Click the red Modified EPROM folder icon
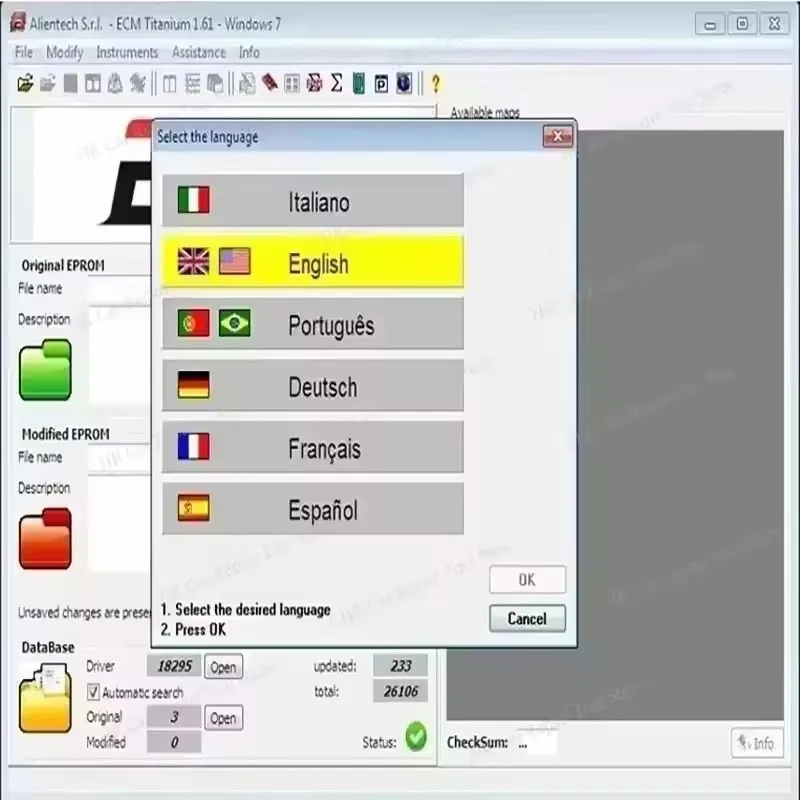The width and height of the screenshot is (800, 800). tap(43, 540)
